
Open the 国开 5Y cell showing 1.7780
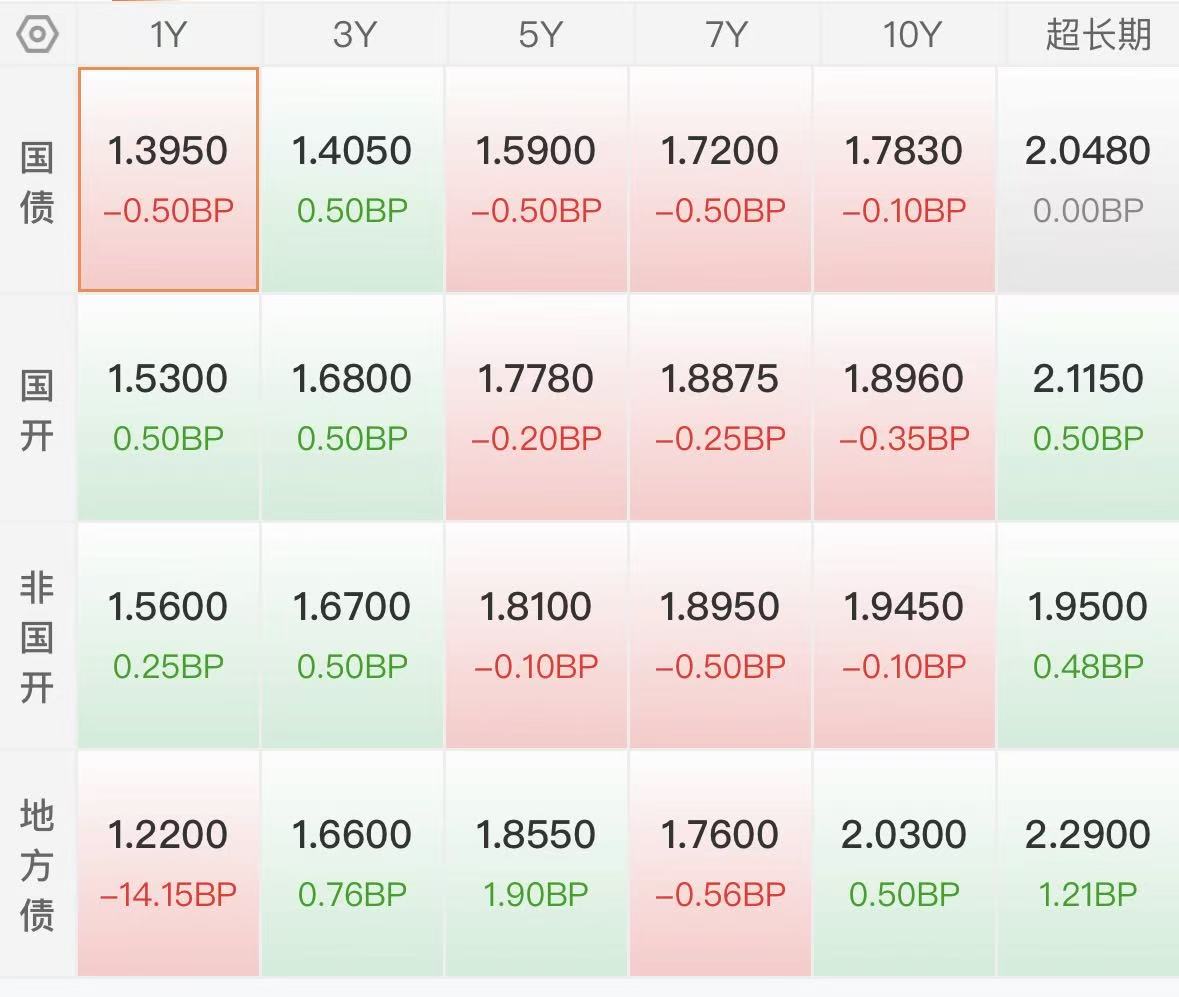537,408
